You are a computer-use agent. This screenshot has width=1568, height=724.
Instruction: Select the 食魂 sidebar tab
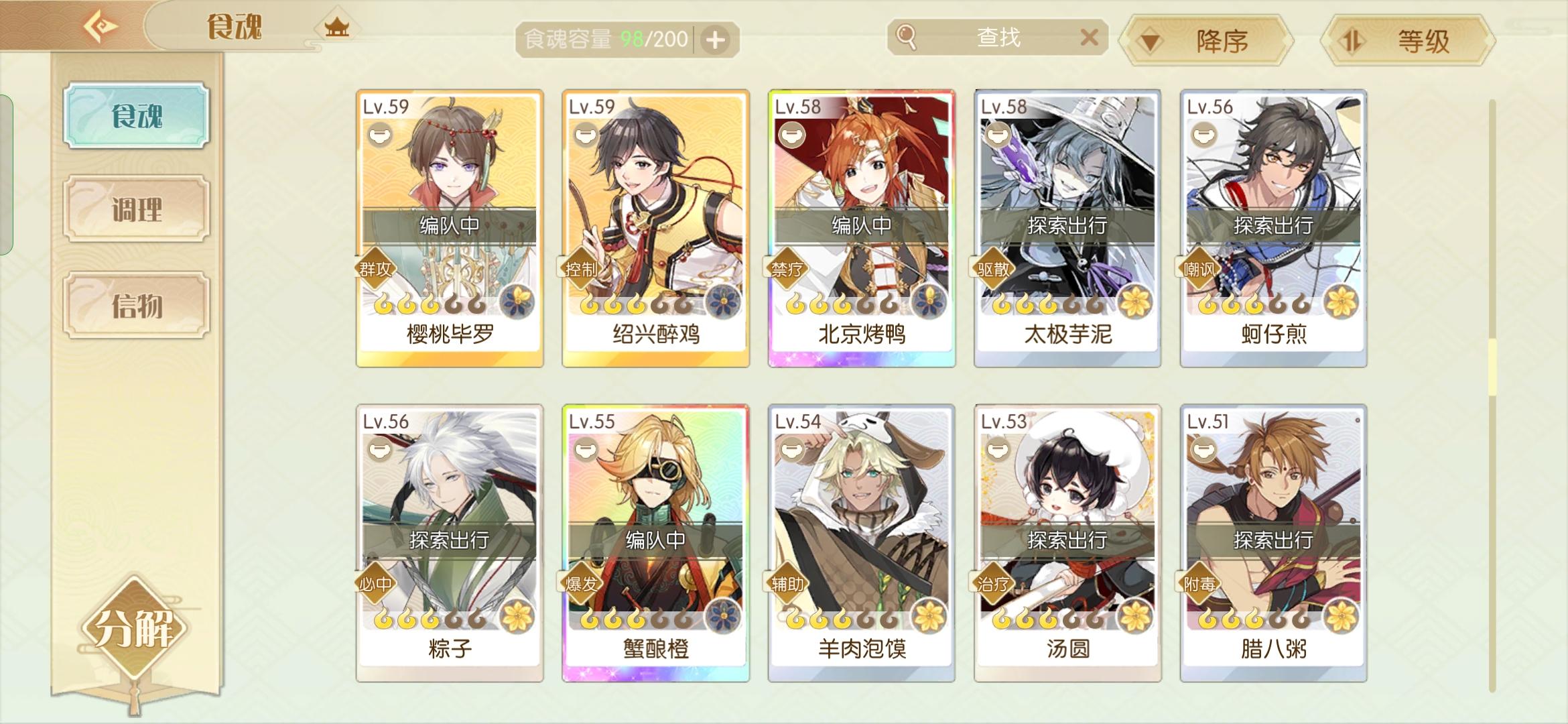coord(137,115)
